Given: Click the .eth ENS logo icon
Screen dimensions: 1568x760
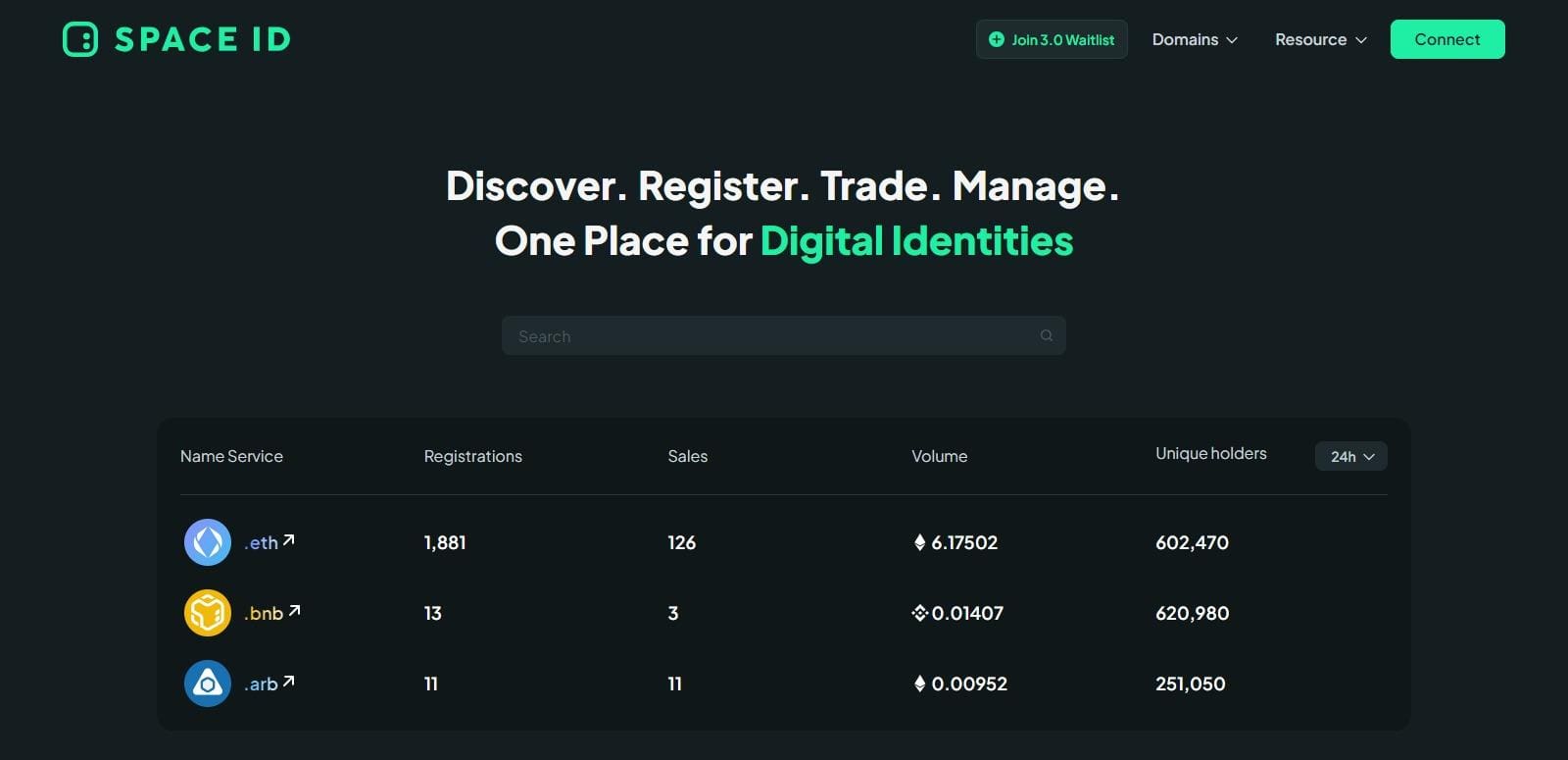Looking at the screenshot, I should (208, 542).
